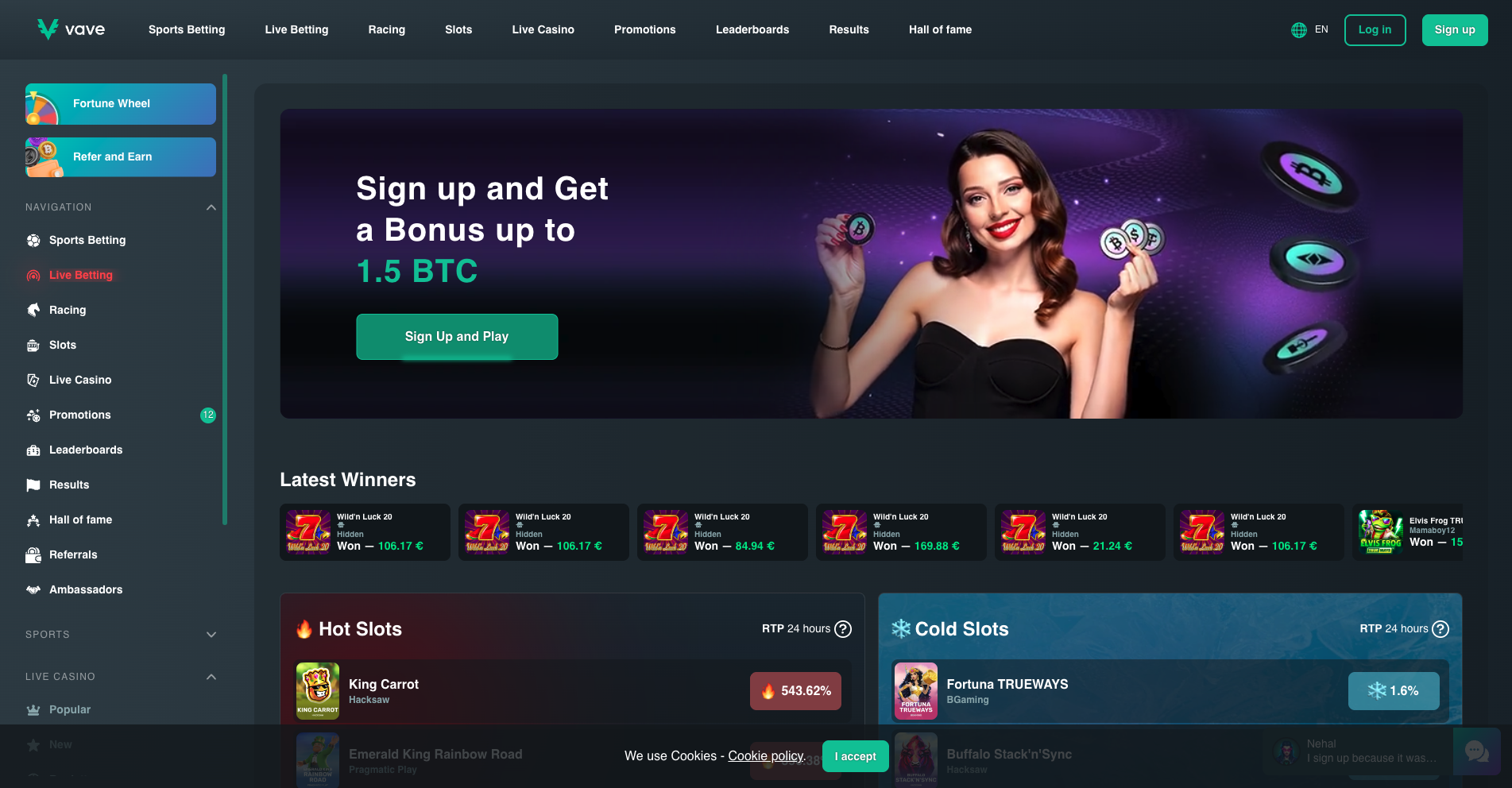
Task: Click the Referrals icon in sidebar
Action: pyautogui.click(x=33, y=554)
